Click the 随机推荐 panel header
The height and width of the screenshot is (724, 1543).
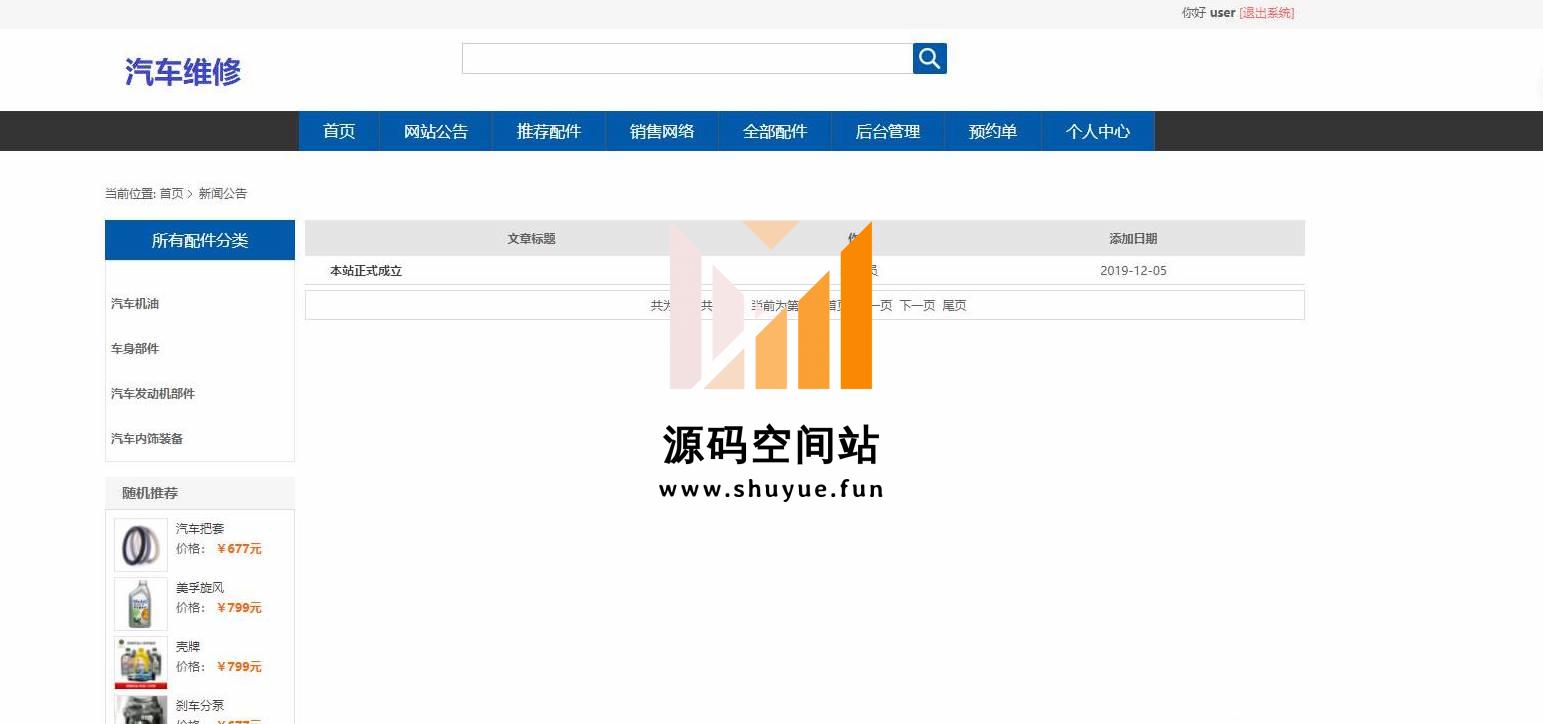200,493
